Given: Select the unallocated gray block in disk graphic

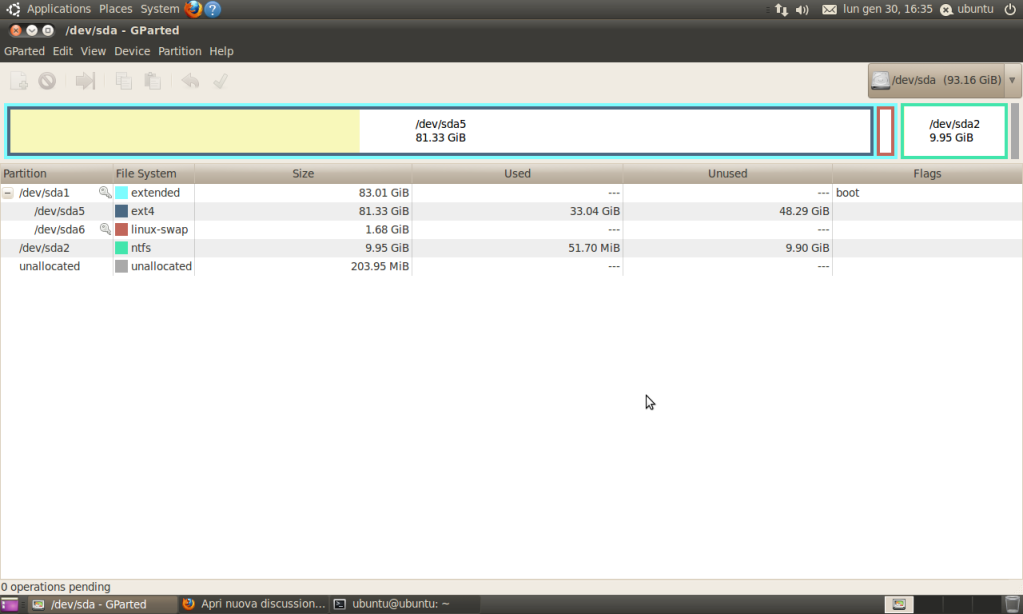Looking at the screenshot, I should click(1015, 131).
